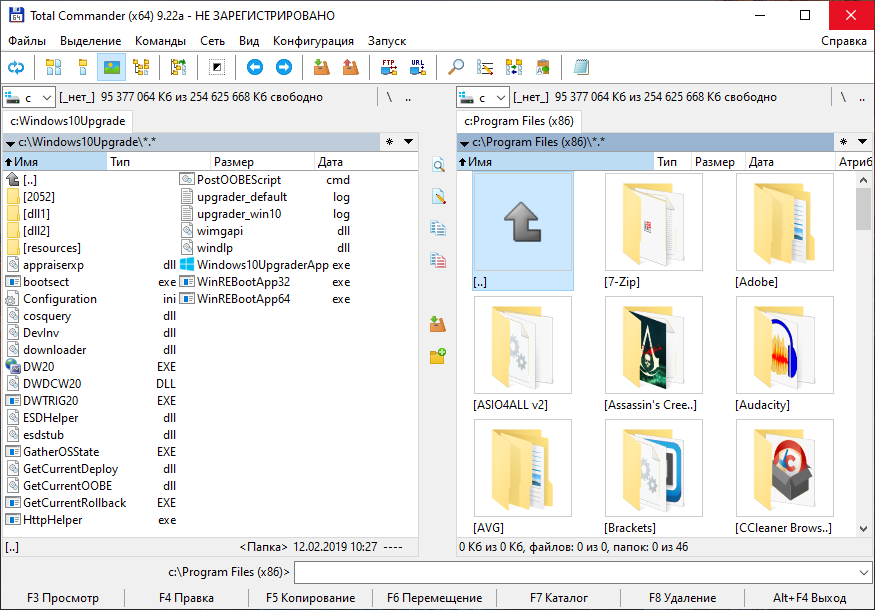Click the F8 Удаление button
Image resolution: width=875 pixels, height=610 pixels.
click(682, 598)
